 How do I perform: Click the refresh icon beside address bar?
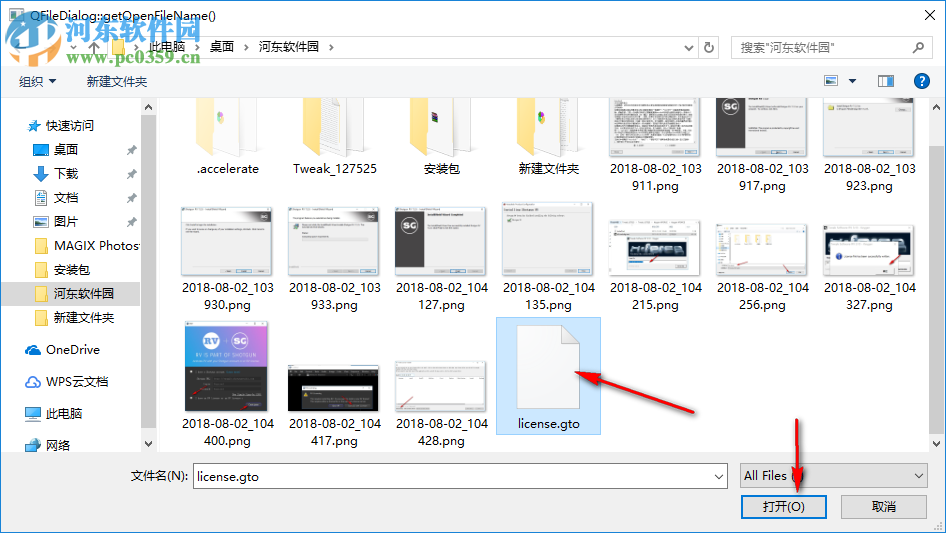point(710,47)
